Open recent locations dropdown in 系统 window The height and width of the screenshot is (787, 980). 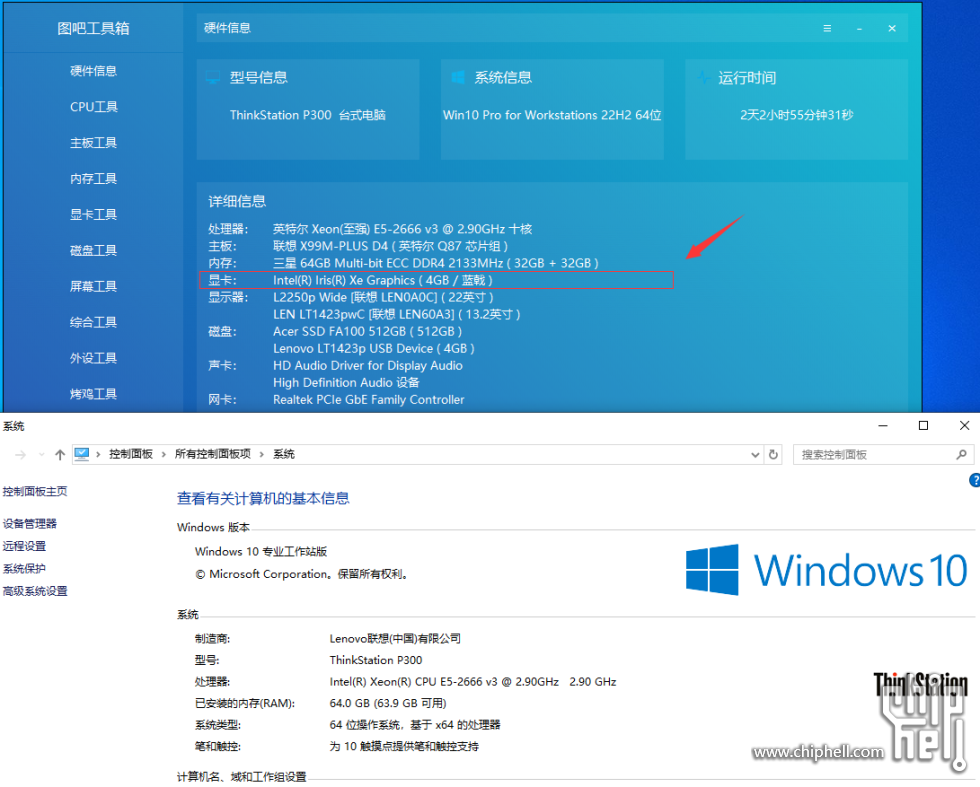coord(41,454)
